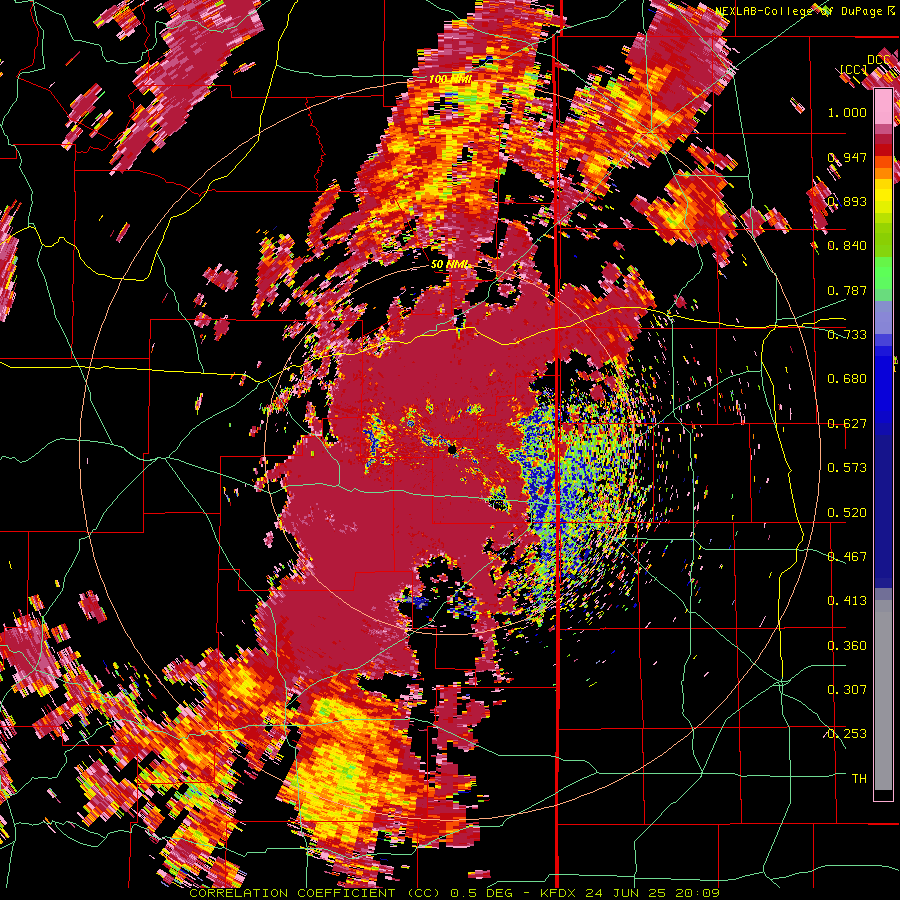Click the 0.840 scale label
This screenshot has width=900, height=900.
click(847, 246)
